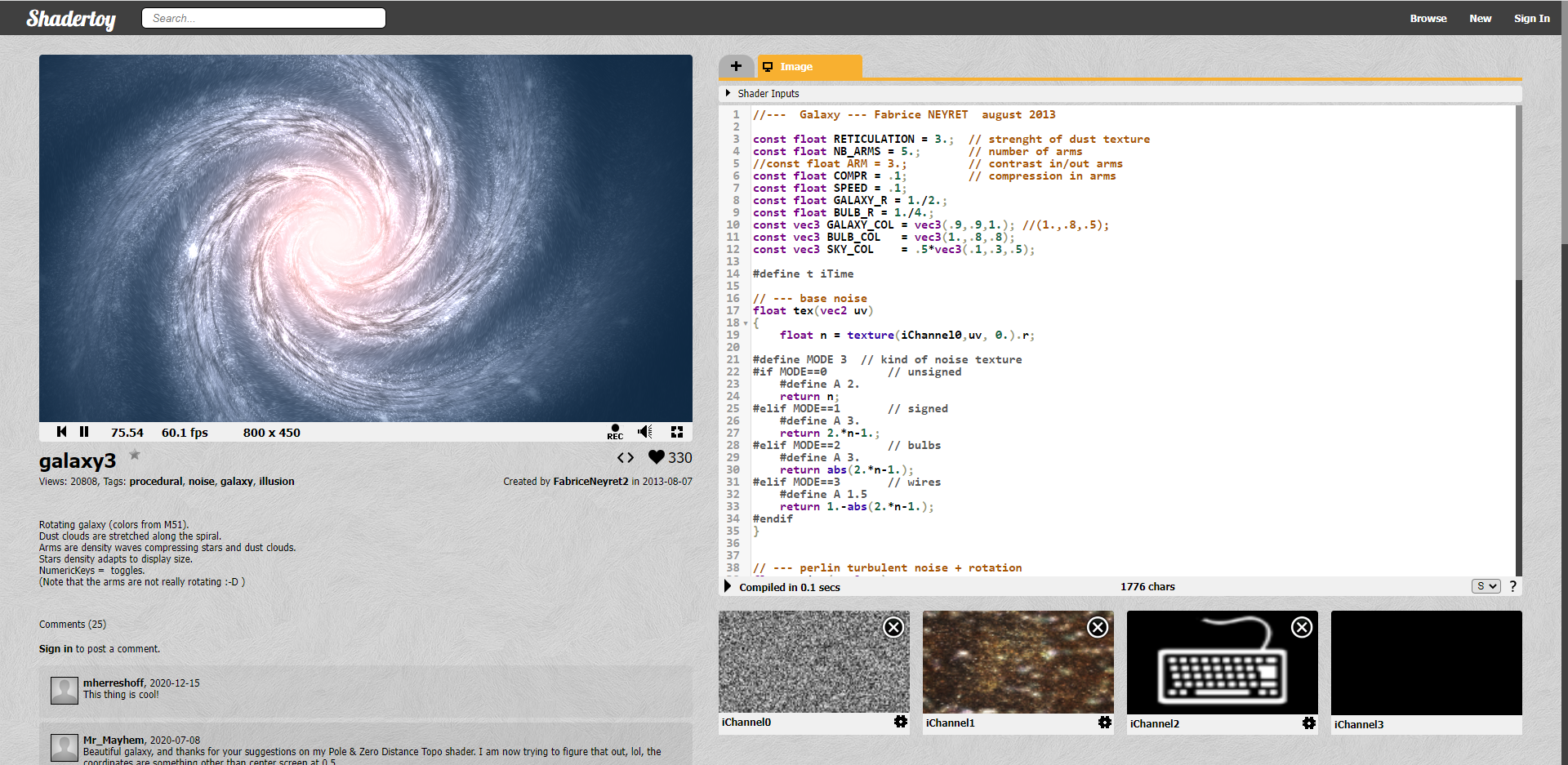Open the help panel via question mark

(x=1512, y=586)
